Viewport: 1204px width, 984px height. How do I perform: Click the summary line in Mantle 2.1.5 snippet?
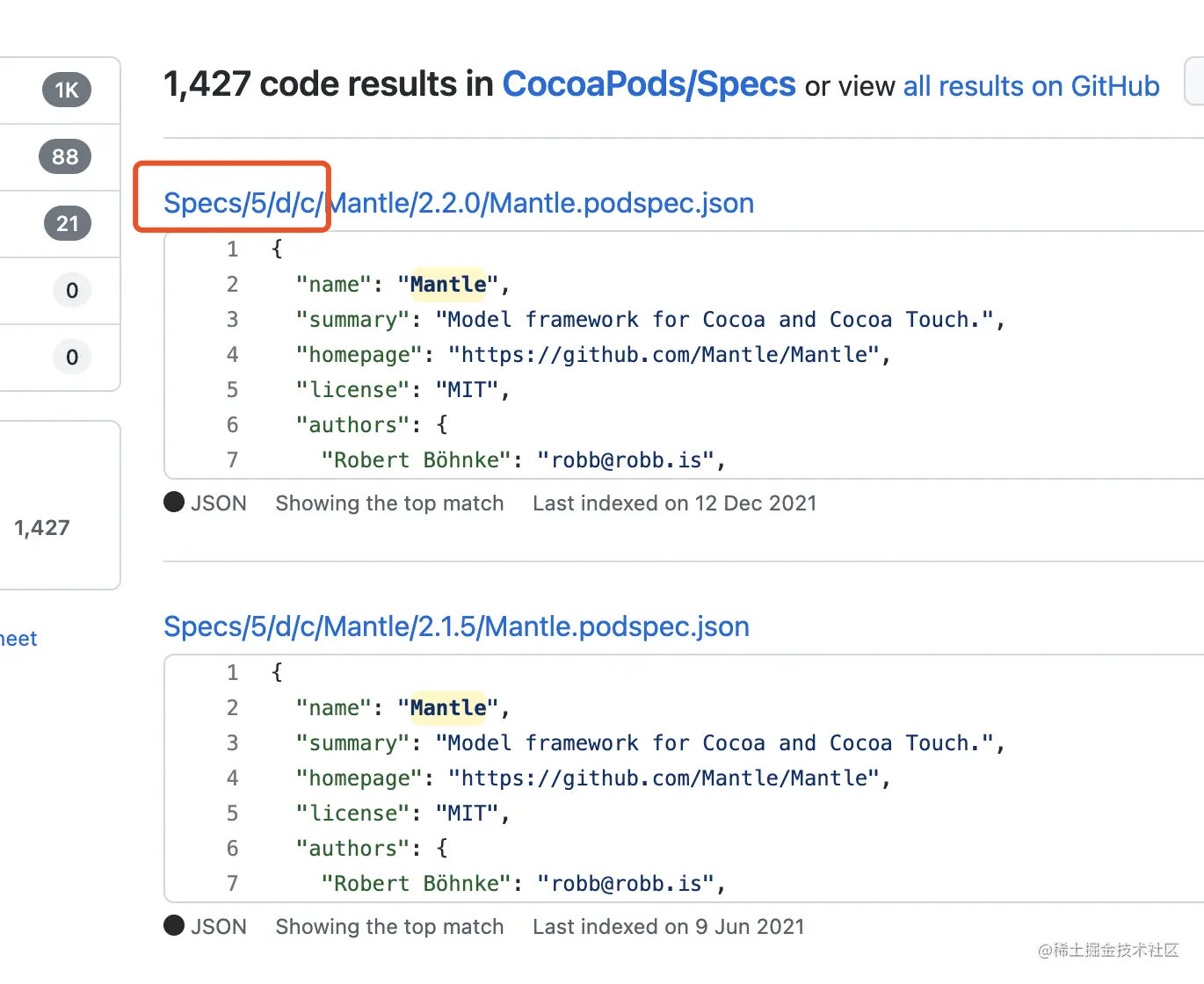pyautogui.click(x=650, y=743)
